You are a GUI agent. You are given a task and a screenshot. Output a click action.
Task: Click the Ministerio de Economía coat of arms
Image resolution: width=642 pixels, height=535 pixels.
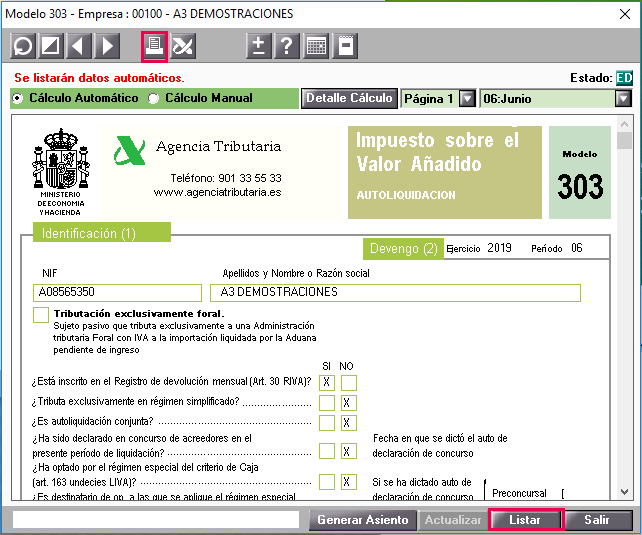(x=61, y=159)
